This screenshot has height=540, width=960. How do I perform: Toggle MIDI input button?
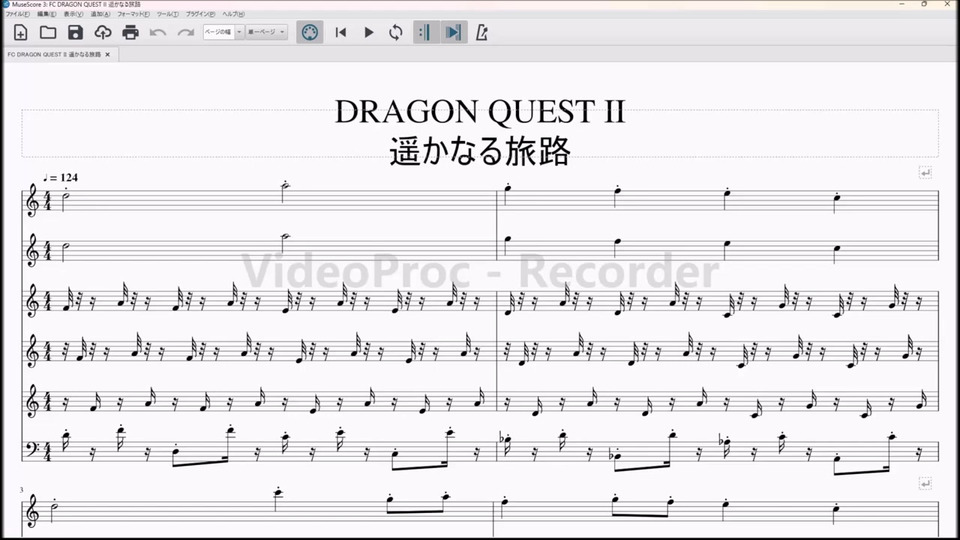(310, 32)
